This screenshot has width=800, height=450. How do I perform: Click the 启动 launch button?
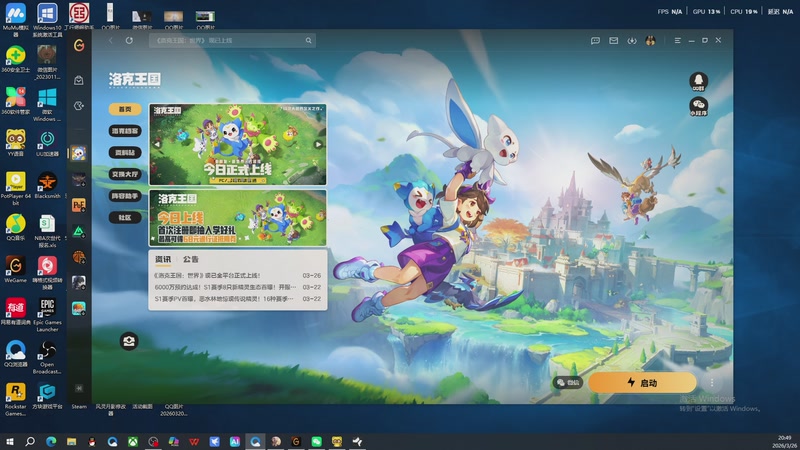click(642, 383)
